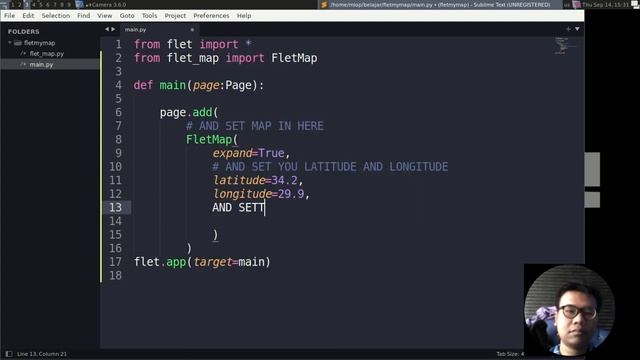This screenshot has height=360, width=640.
Task: Open the Project menu
Action: (x=175, y=16)
